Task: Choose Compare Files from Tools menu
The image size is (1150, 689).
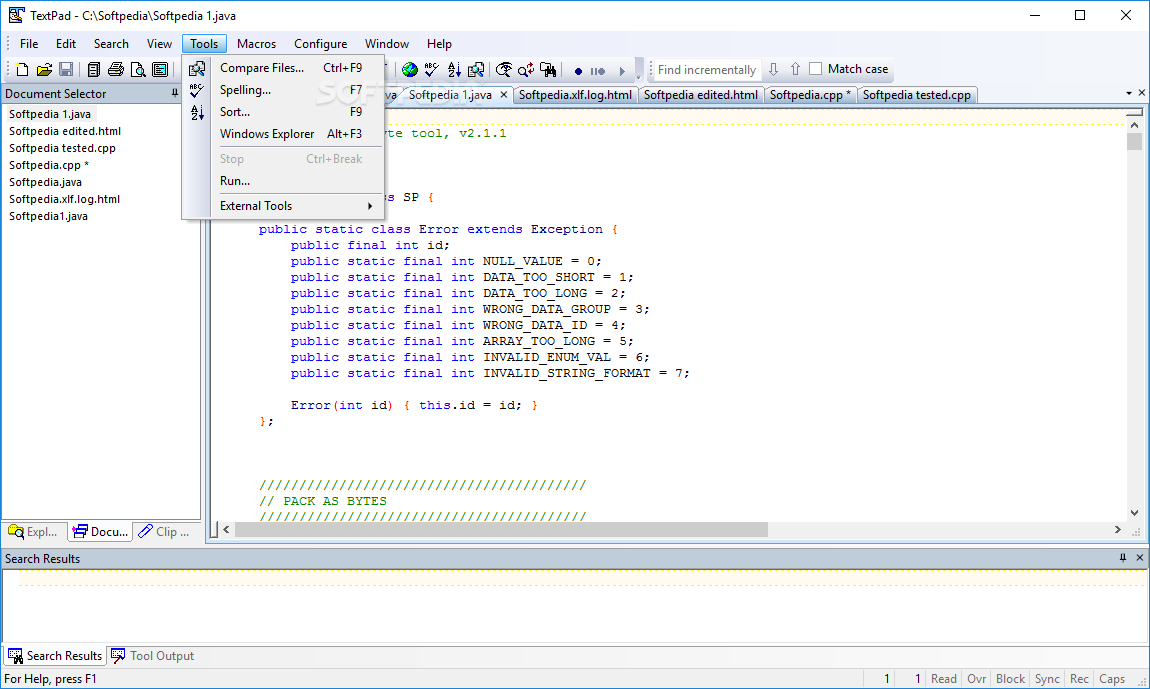Action: pyautogui.click(x=262, y=68)
